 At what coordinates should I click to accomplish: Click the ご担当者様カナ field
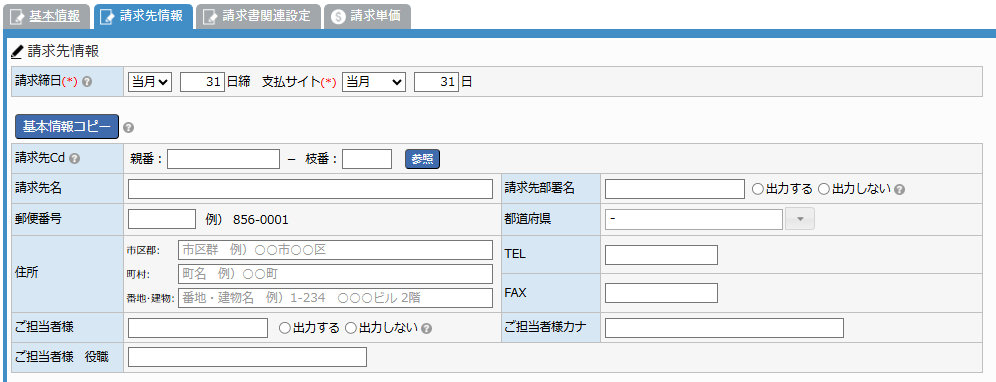[x=724, y=328]
